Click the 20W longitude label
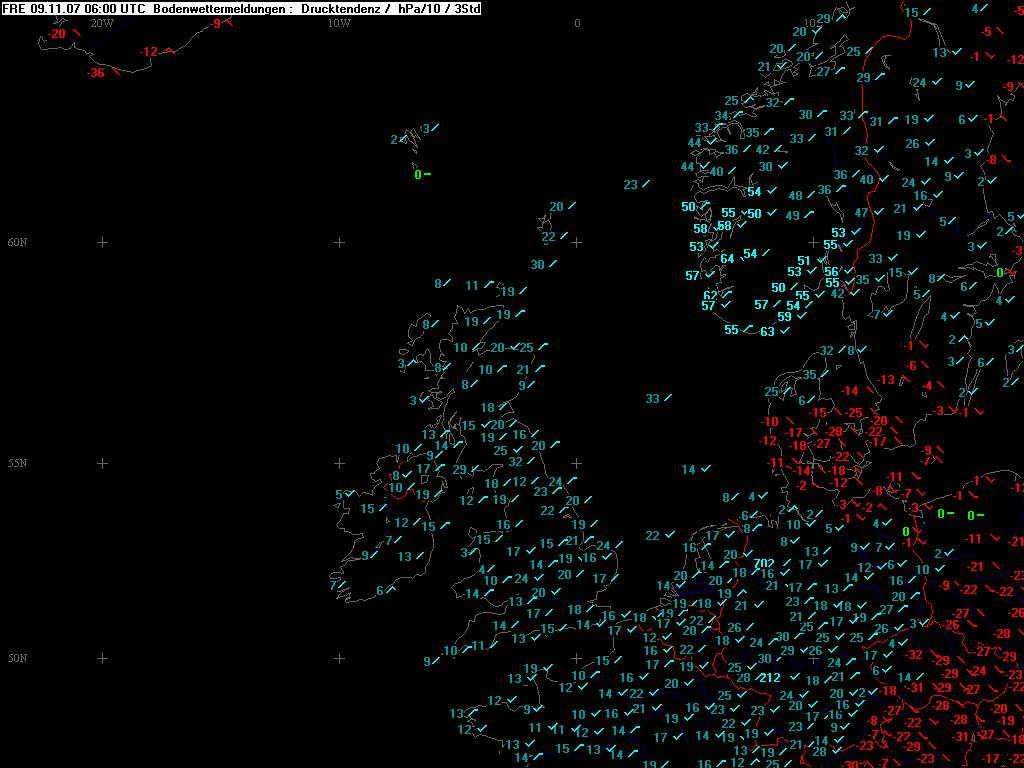Image resolution: width=1024 pixels, height=768 pixels. [x=101, y=23]
